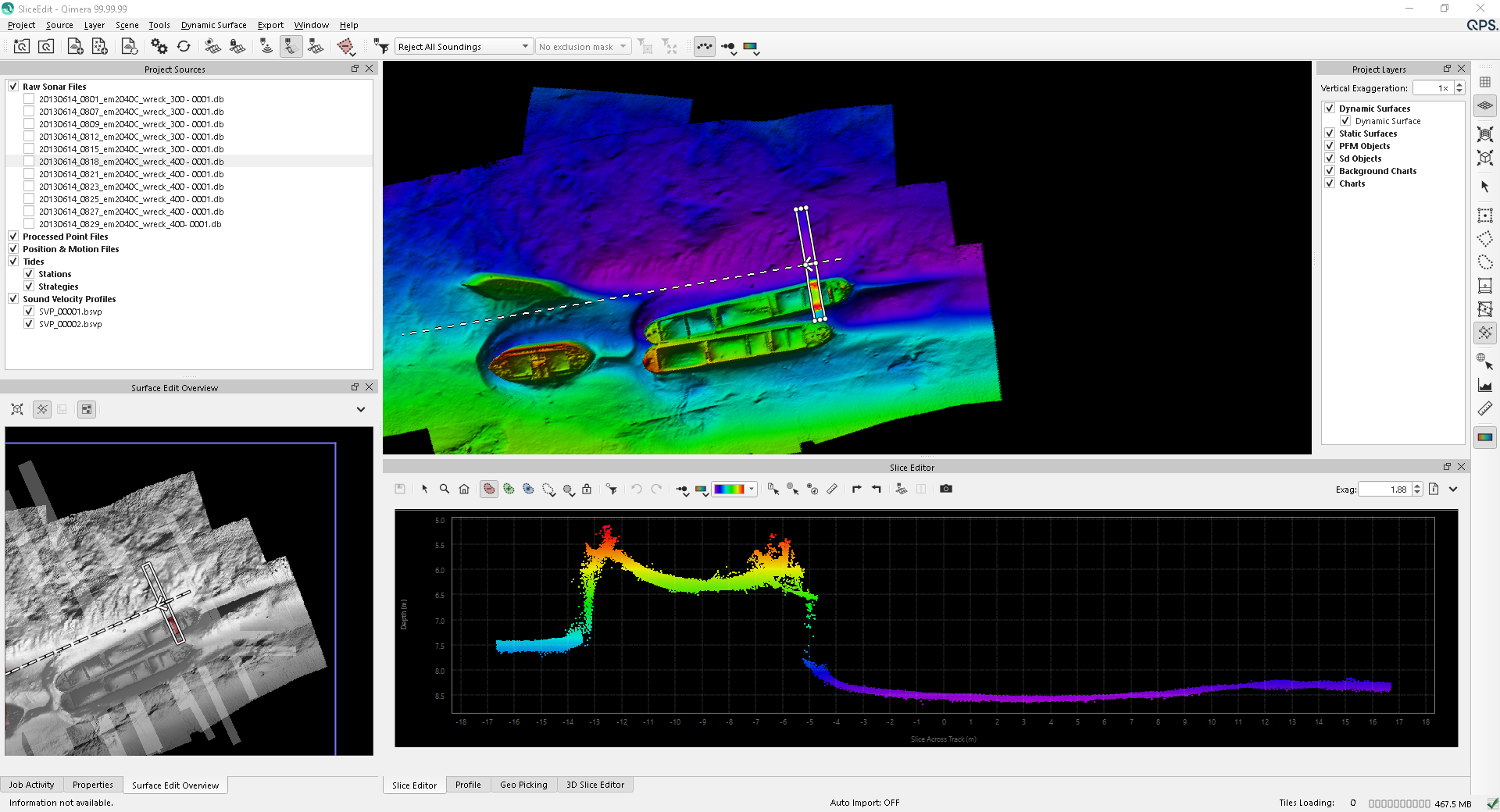Check the 20130614_0801 wreck file checkbox
The height and width of the screenshot is (812, 1500).
coord(29,99)
